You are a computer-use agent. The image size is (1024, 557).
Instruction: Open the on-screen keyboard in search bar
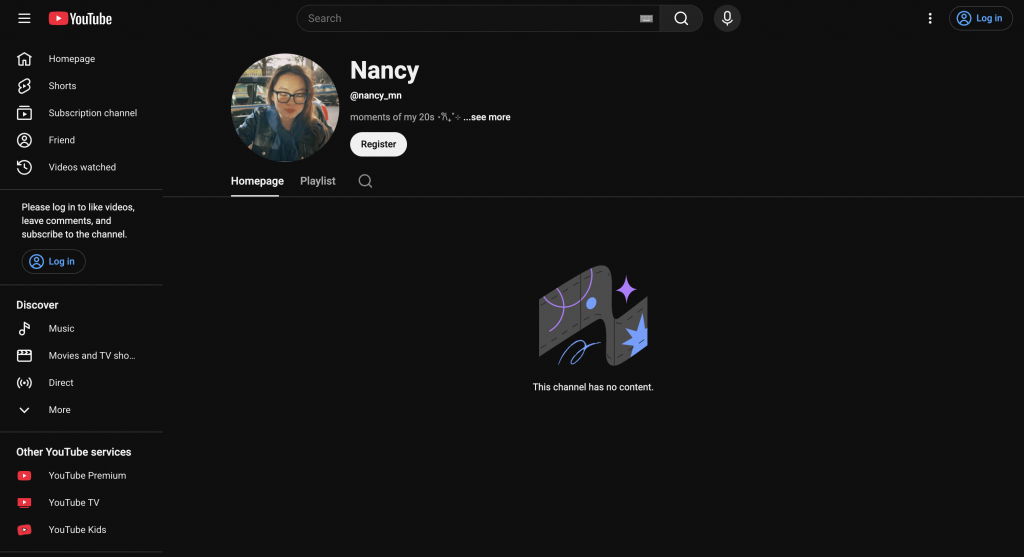(646, 18)
